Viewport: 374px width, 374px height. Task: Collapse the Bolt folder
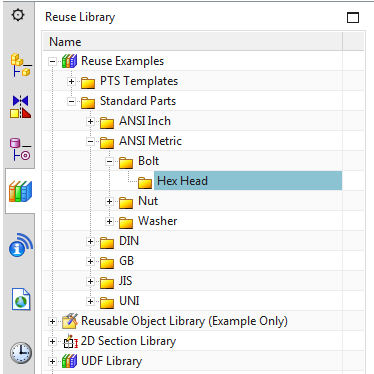[x=109, y=161]
